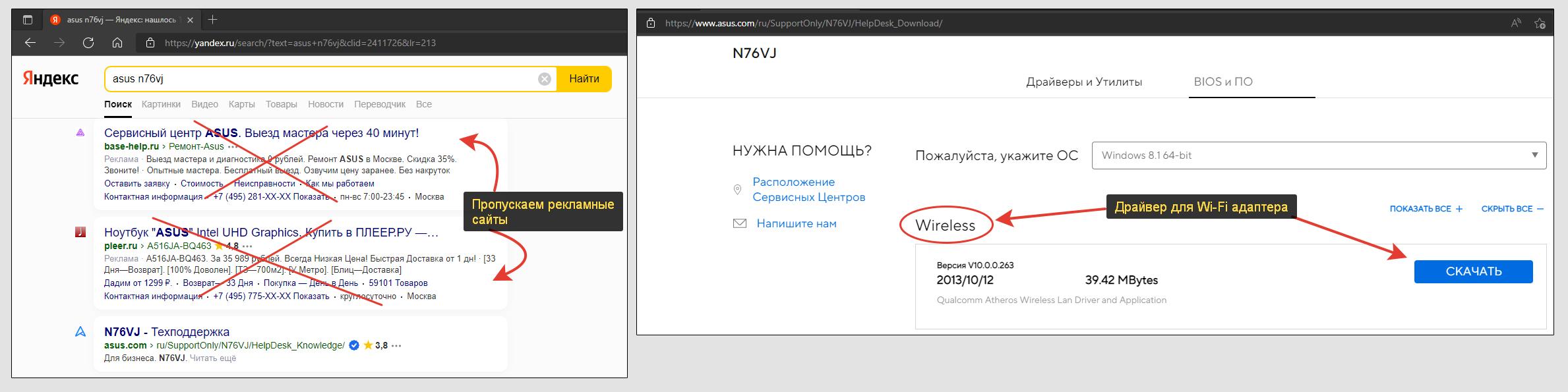1568x392 pixels.
Task: Open the tab actions menu icon
Action: coord(28,20)
